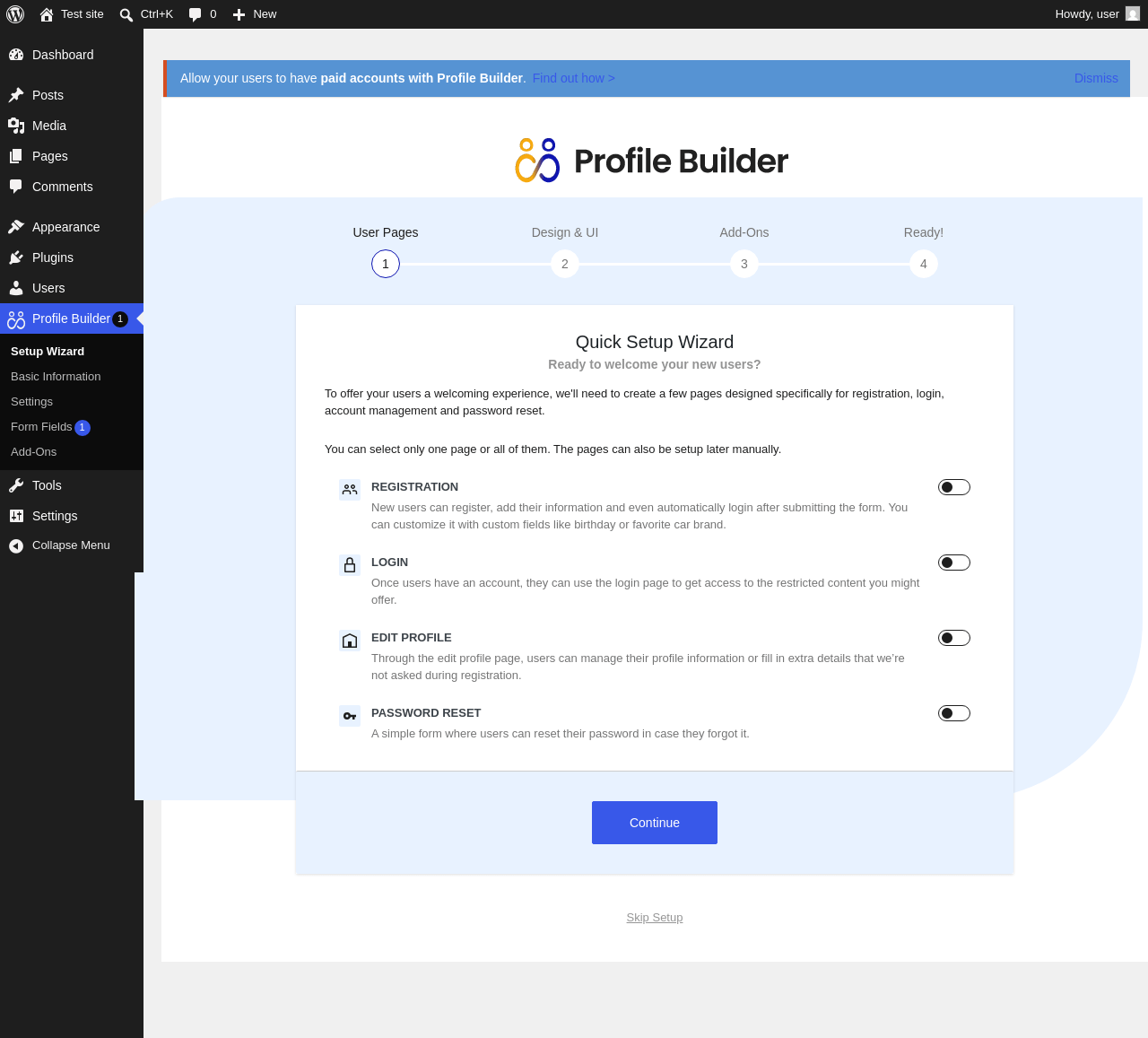
Task: Open the comments bubble icon in admin bar
Action: [196, 14]
